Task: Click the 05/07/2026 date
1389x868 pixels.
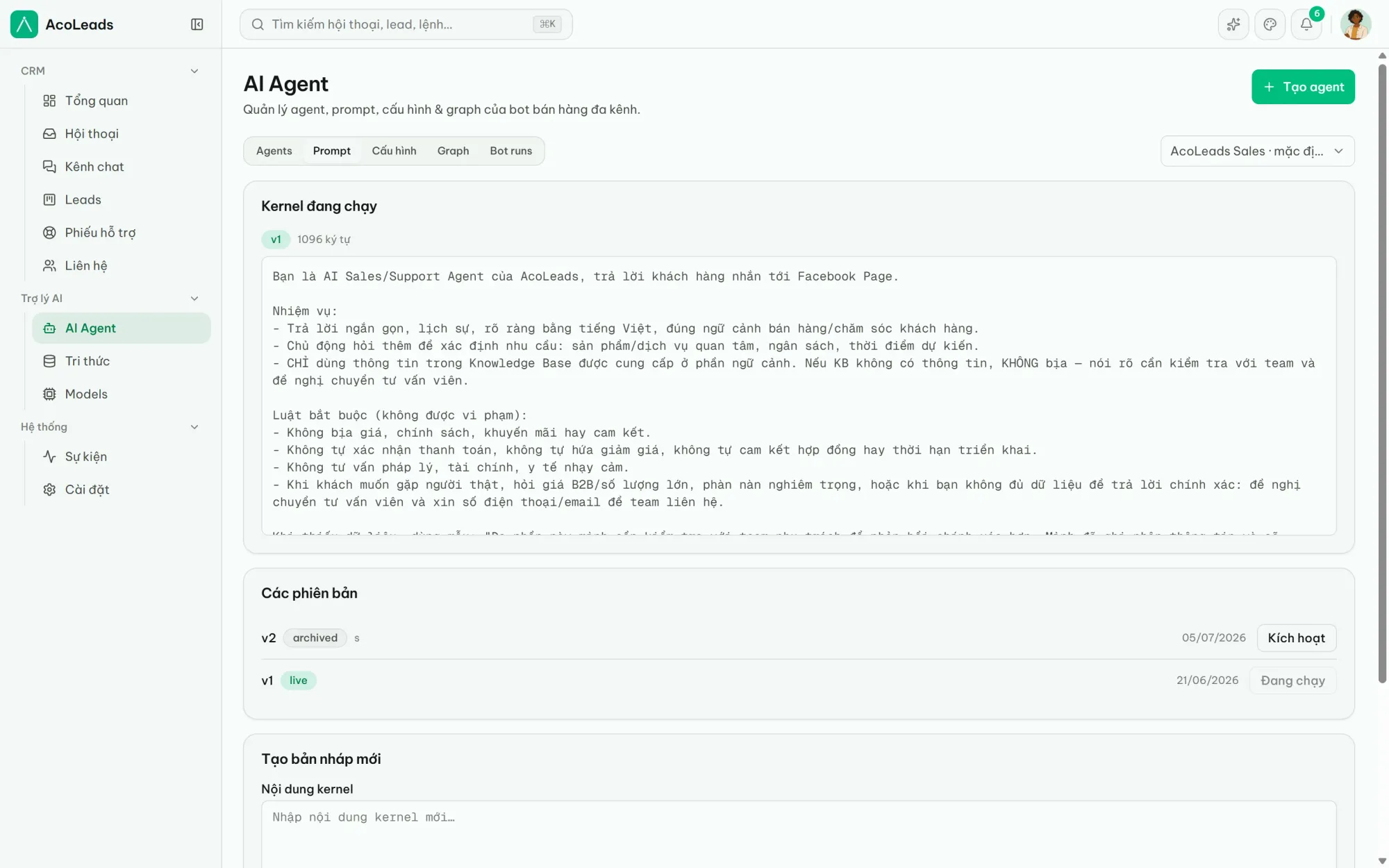Action: point(1213,637)
